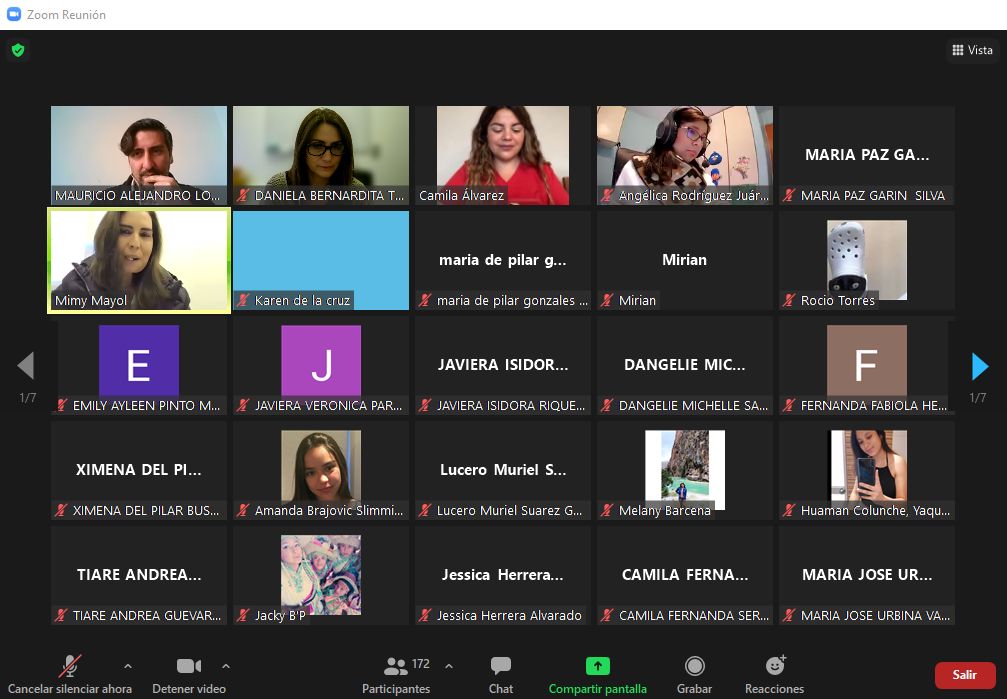This screenshot has width=1007, height=699.
Task: Select Mimy Mayol's highlighted video tile
Action: [x=139, y=260]
